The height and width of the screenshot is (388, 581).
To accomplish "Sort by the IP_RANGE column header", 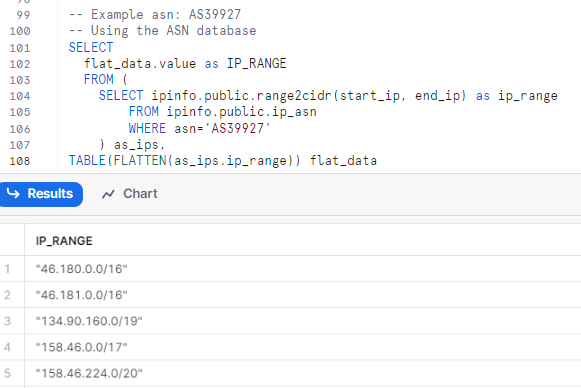I will (x=64, y=241).
